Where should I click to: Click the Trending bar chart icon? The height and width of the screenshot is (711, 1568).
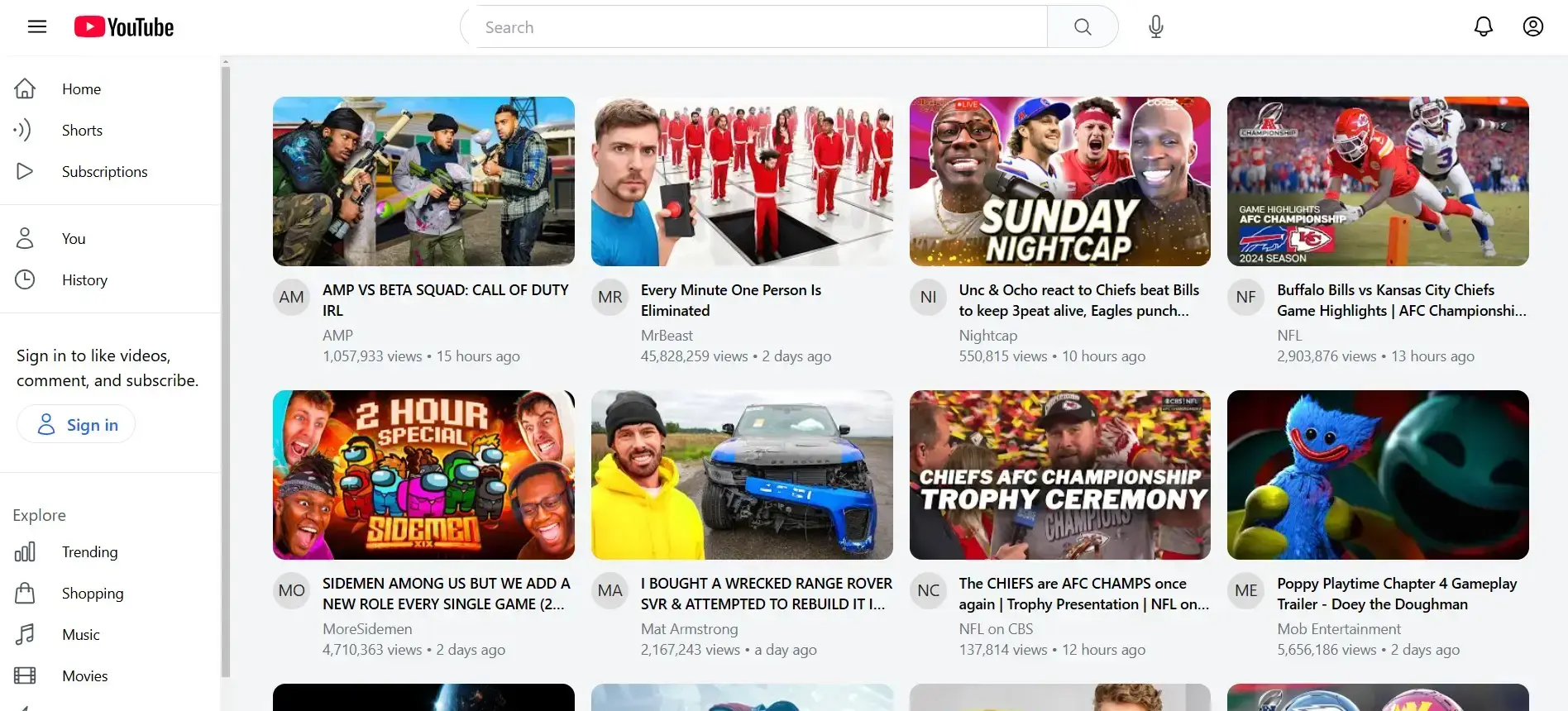[25, 551]
